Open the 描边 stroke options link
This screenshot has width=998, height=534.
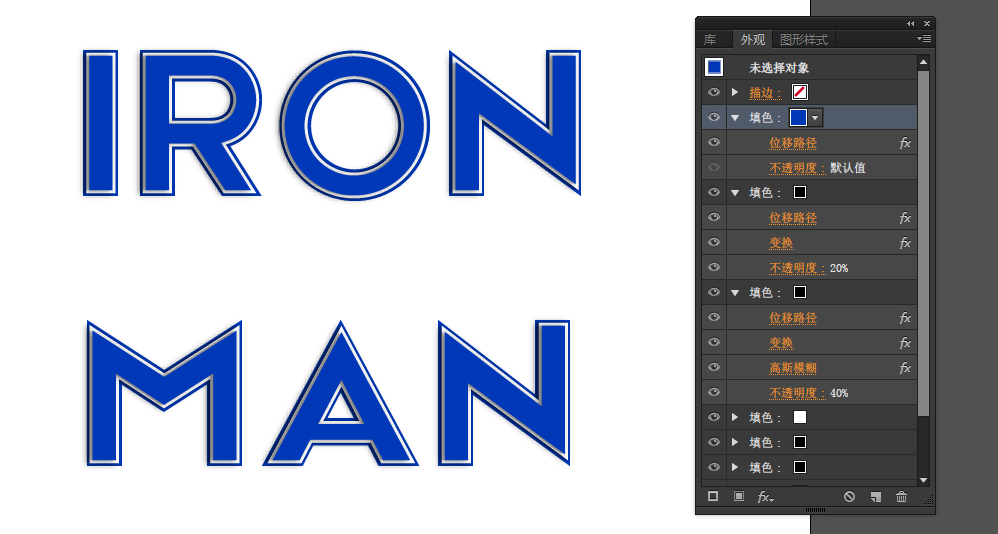coord(763,93)
